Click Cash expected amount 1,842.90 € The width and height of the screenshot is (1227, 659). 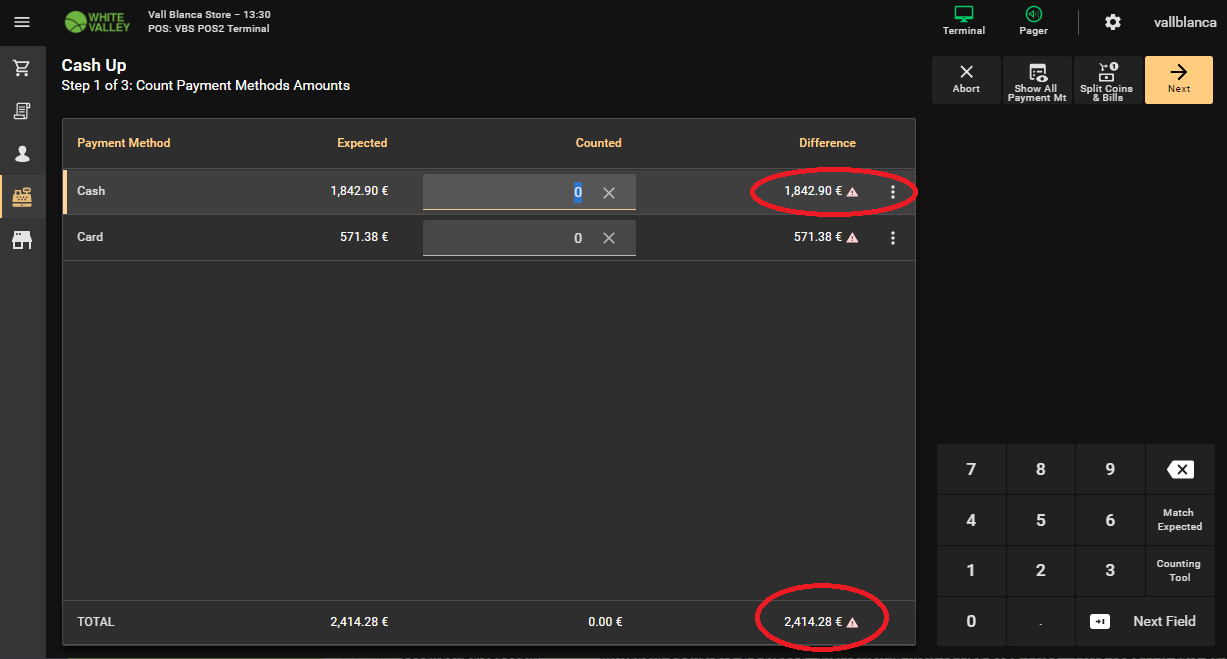[359, 191]
